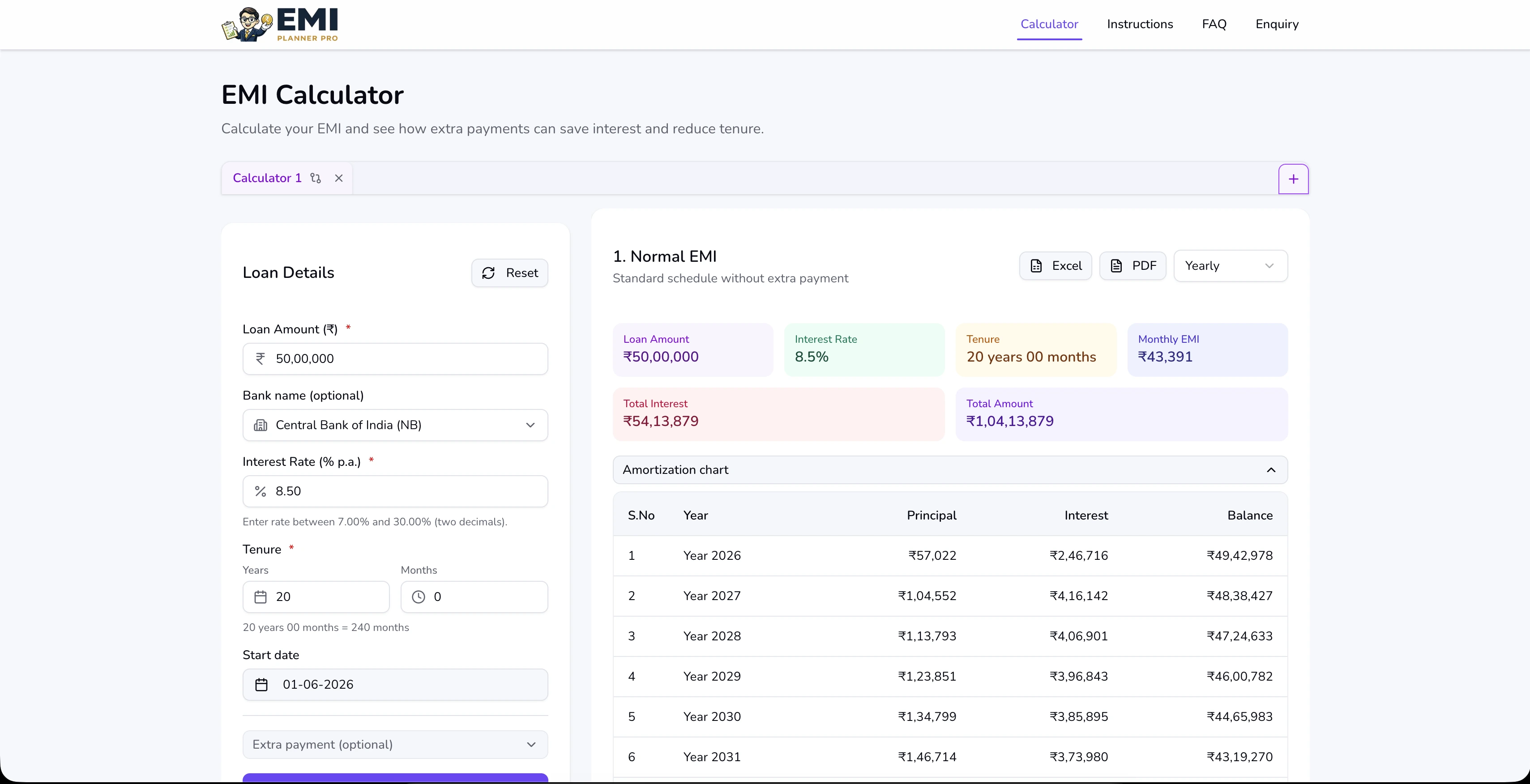Click principal value ₹57,022
Image resolution: width=1530 pixels, height=784 pixels.
point(932,556)
